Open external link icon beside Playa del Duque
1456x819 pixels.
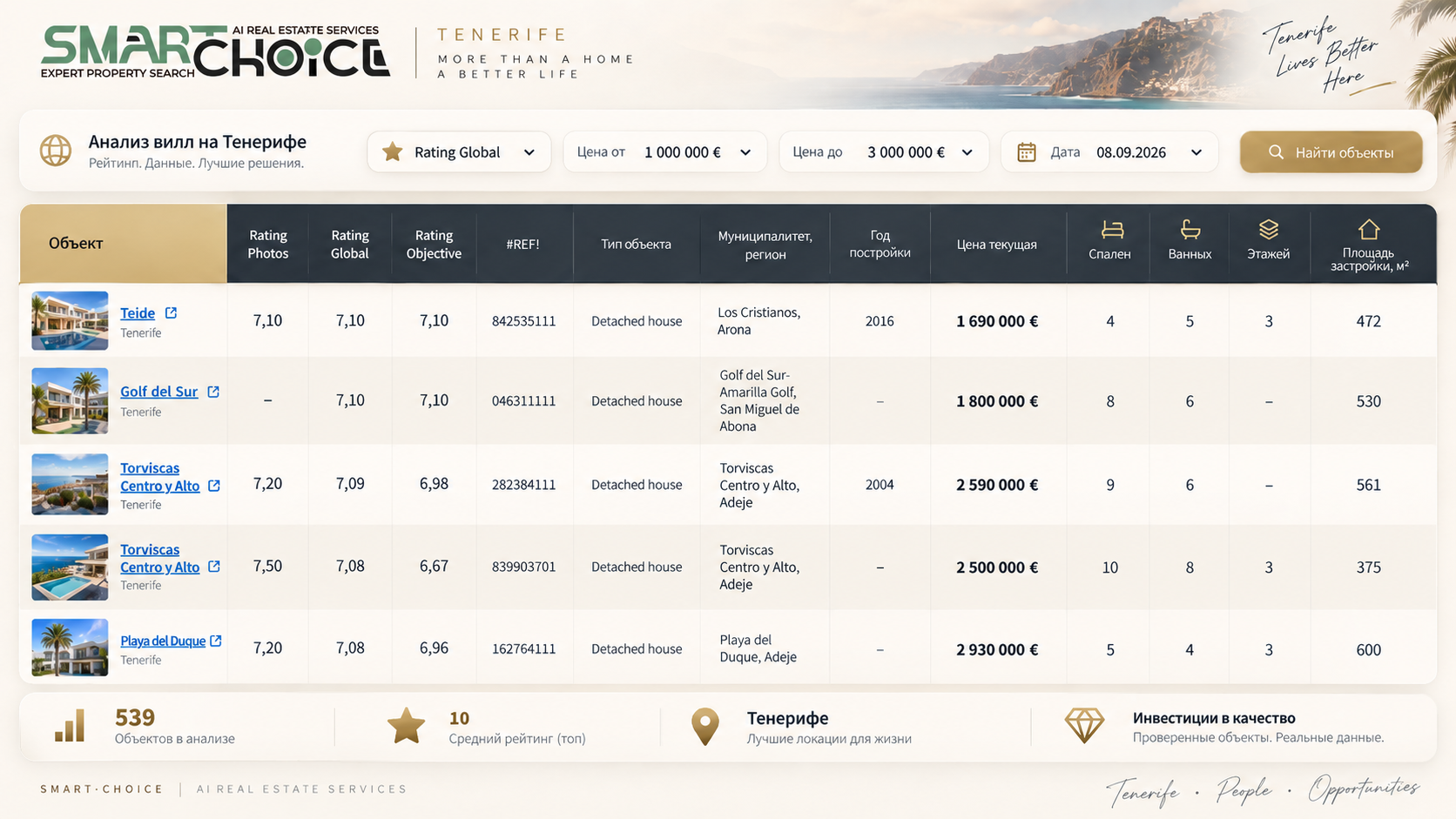click(216, 641)
